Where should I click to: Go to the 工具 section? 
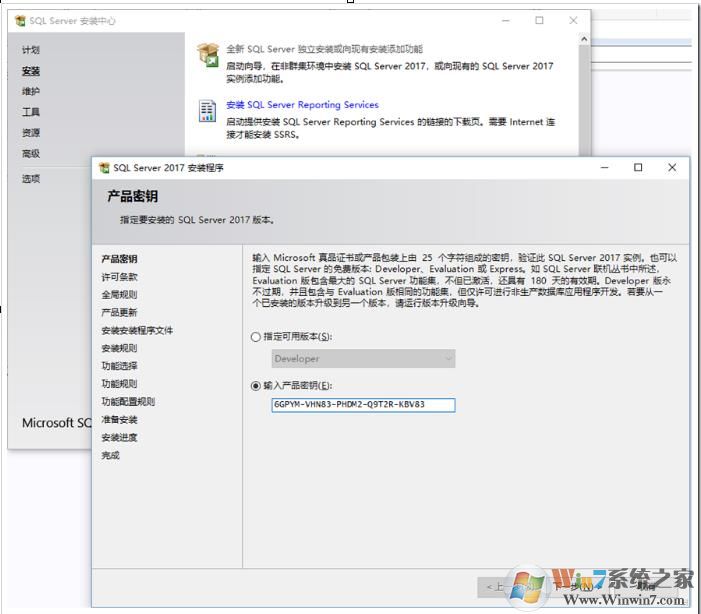[31, 112]
